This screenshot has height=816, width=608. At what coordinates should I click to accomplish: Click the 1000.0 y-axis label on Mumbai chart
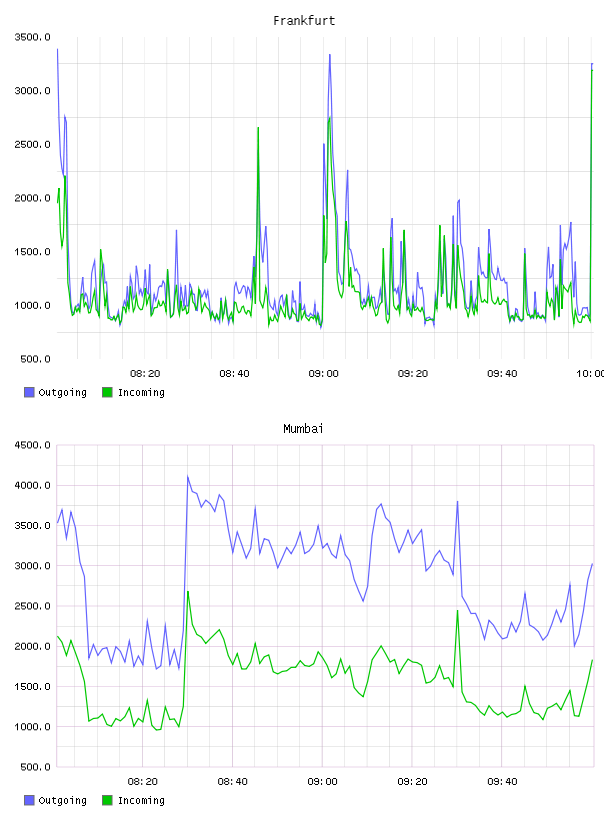[x=33, y=727]
